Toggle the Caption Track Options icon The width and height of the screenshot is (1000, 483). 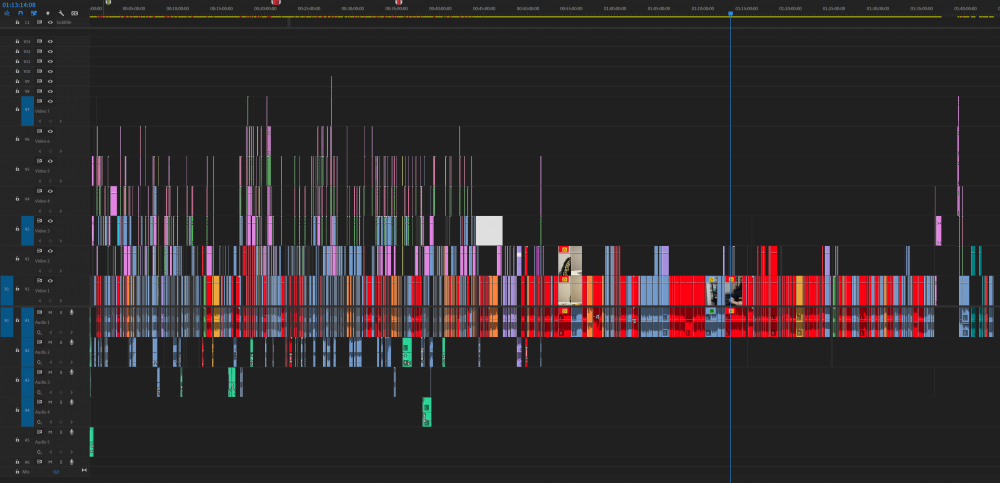pyautogui.click(x=74, y=13)
